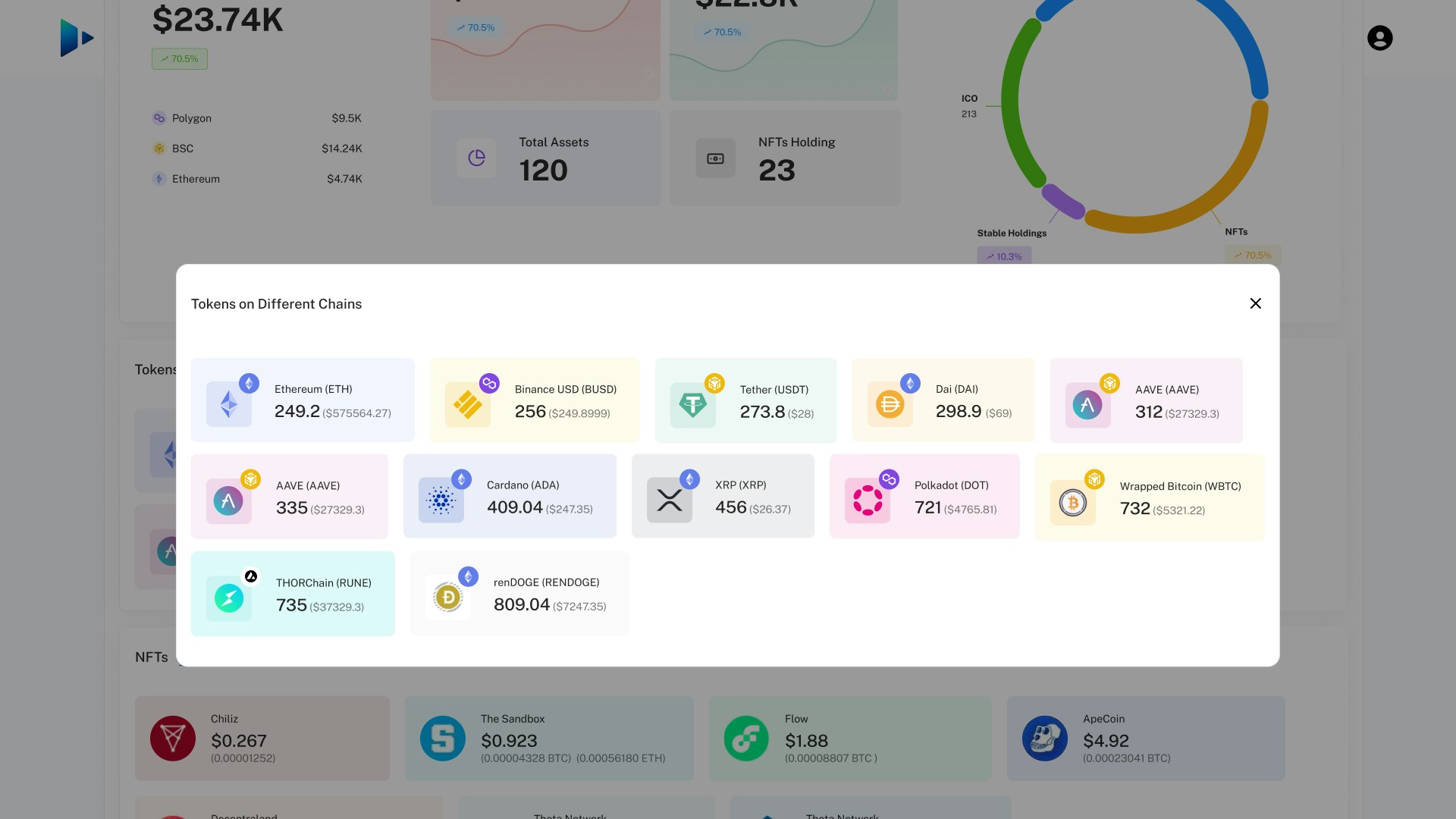
Task: Click the Flow coin logo
Action: pyautogui.click(x=747, y=739)
